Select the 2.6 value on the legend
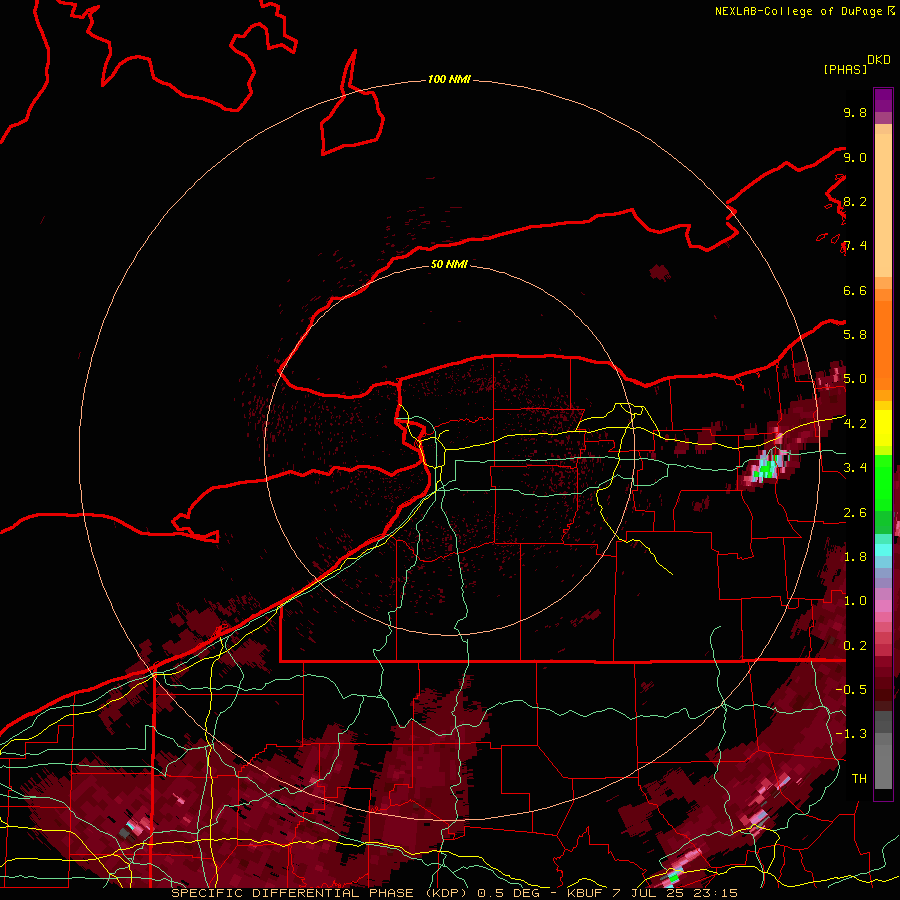 tap(855, 512)
